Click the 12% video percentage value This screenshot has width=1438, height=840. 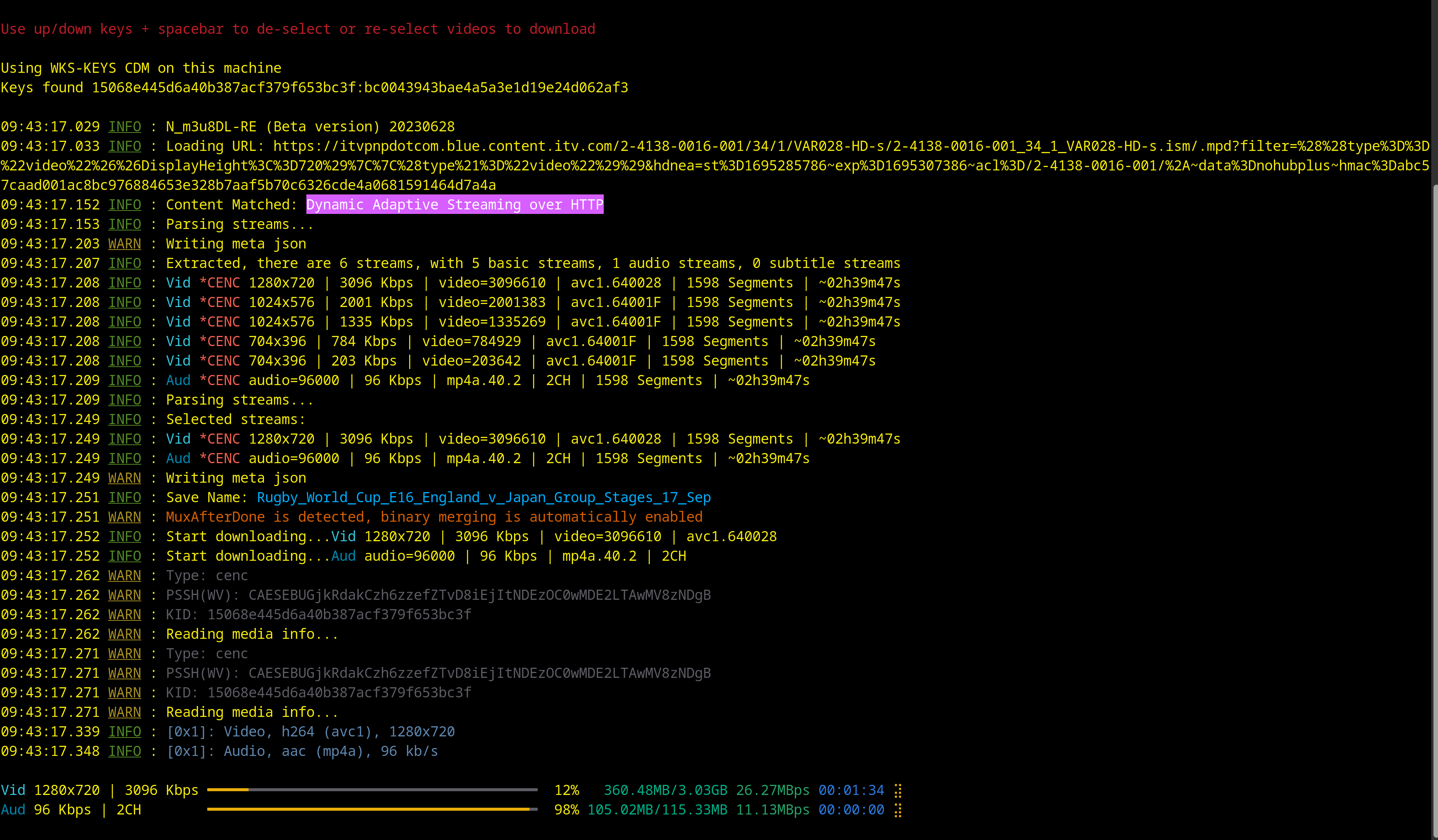pyautogui.click(x=567, y=790)
